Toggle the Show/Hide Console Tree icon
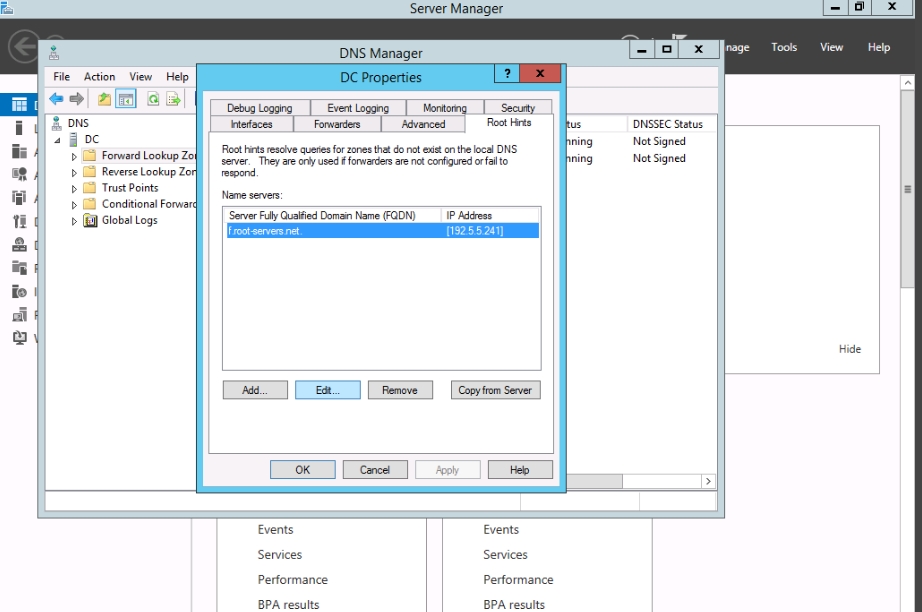 point(125,99)
